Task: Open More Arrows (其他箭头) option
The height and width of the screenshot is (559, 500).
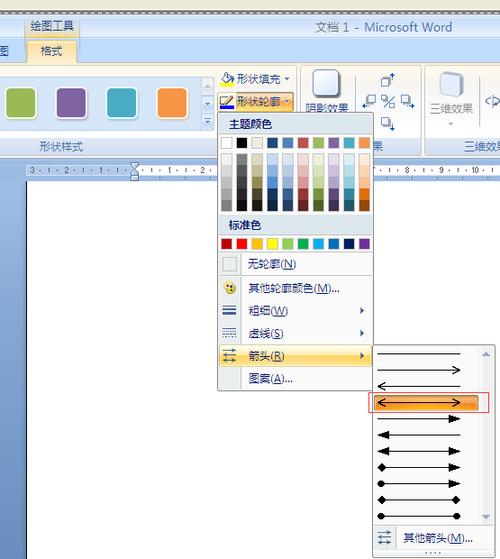Action: pos(433,538)
